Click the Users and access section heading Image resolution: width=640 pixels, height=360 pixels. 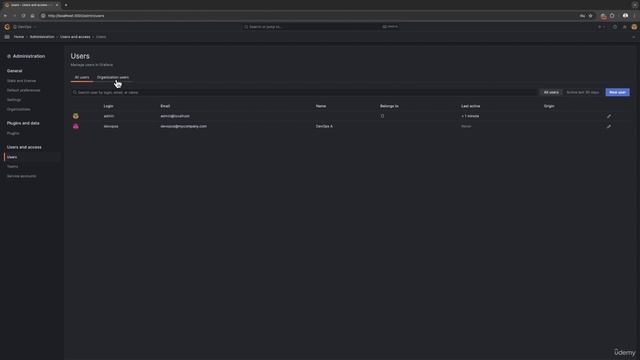(x=24, y=147)
